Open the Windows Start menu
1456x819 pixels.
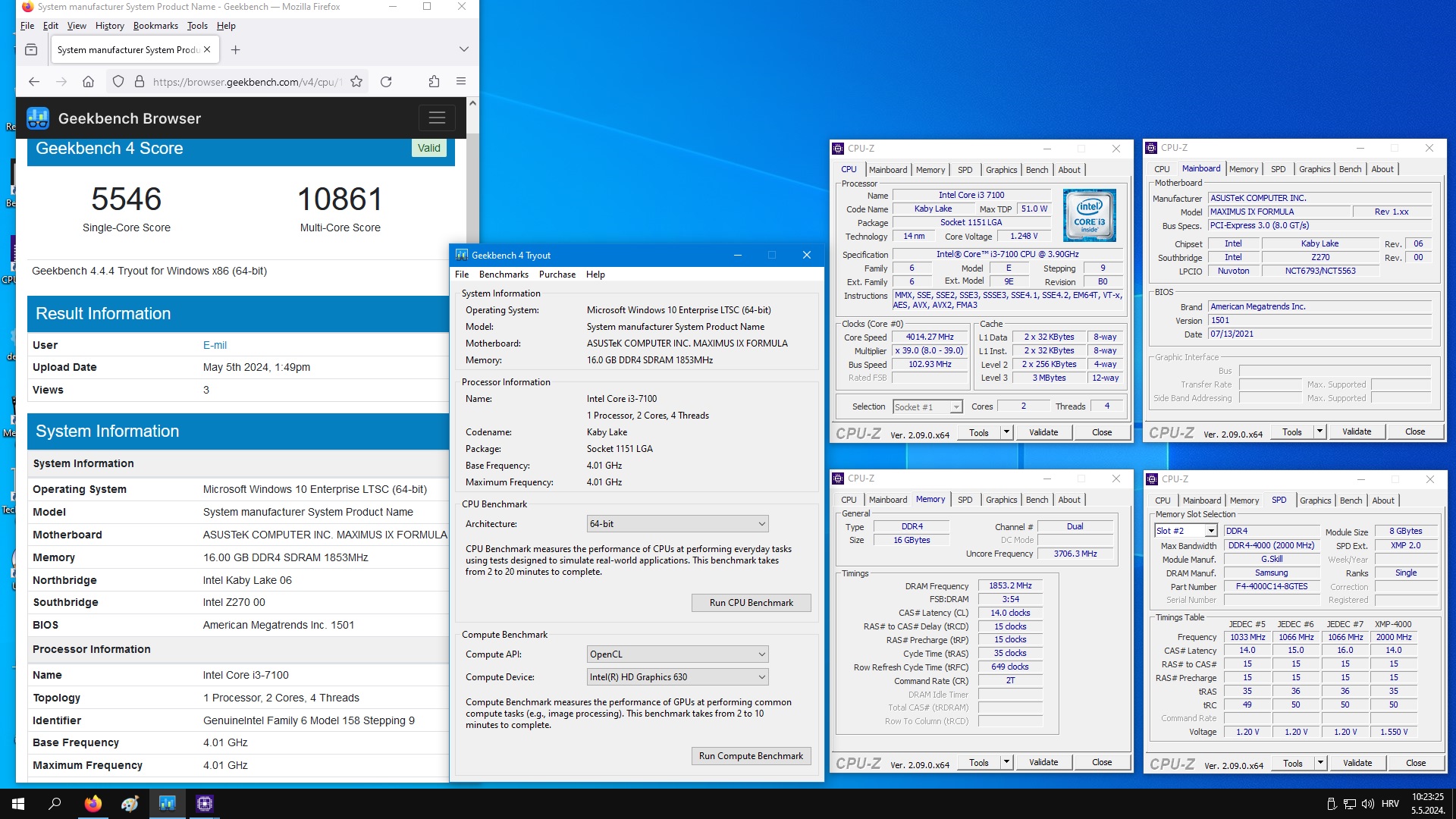[18, 804]
